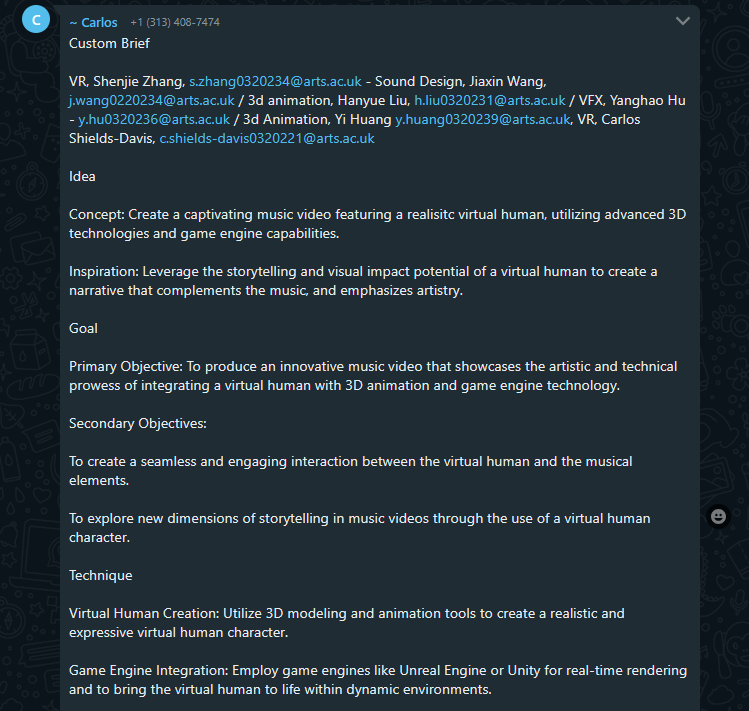Open the h.liu0320231@arts.ac.uk email link
This screenshot has height=711, width=749.
coord(490,101)
